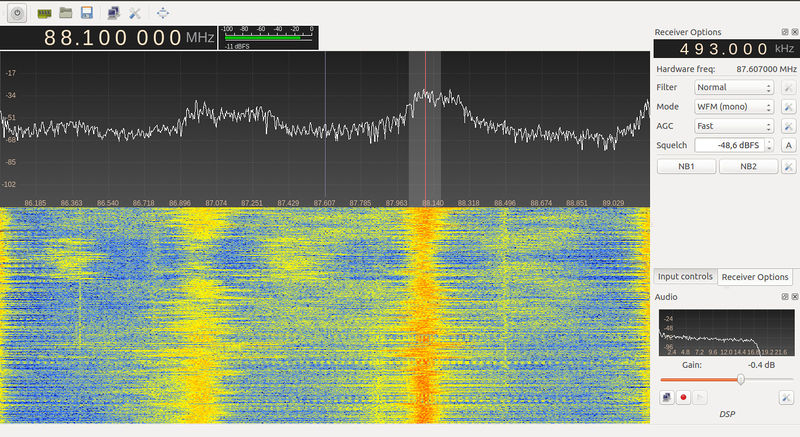
Task: Open the I/O device configuration icon
Action: coord(44,12)
